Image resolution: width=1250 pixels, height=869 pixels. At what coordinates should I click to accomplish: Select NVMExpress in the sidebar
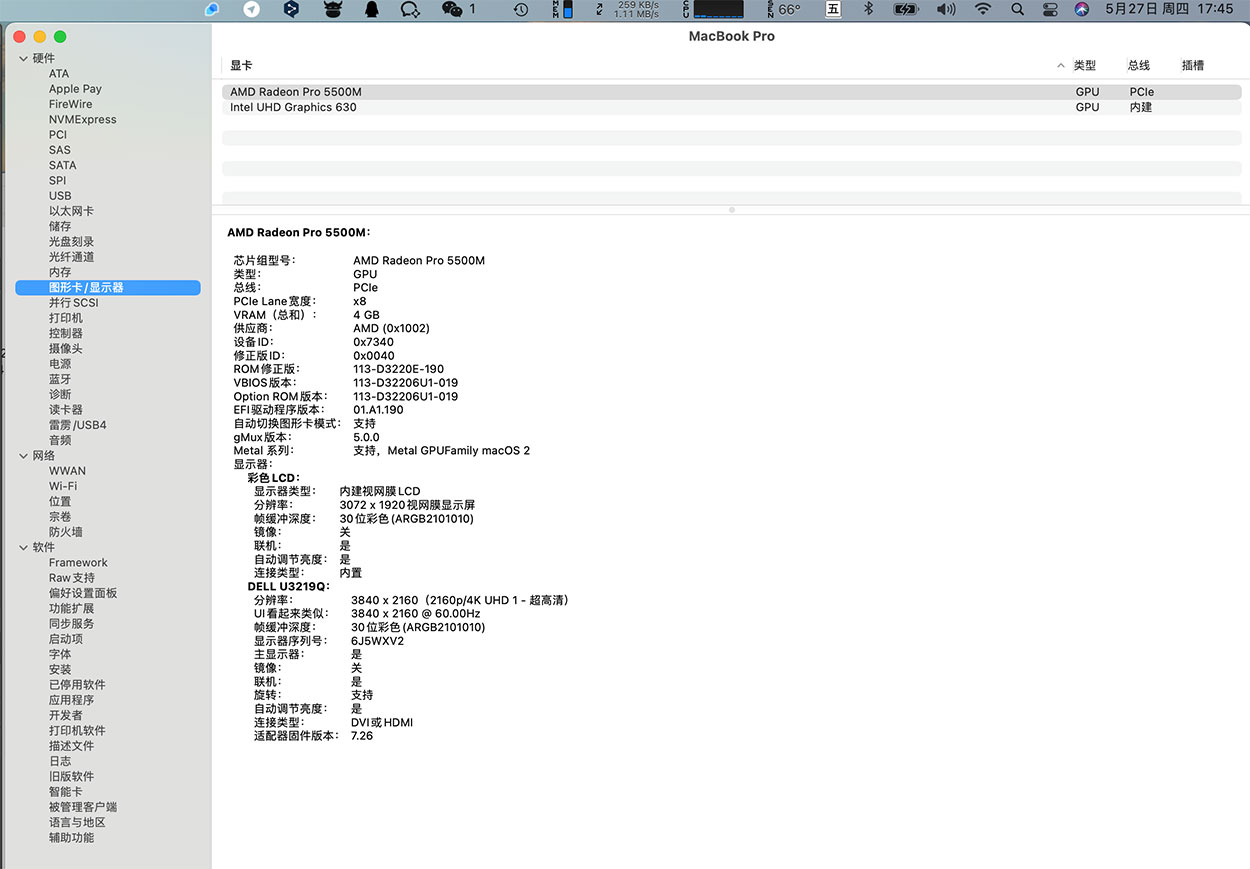point(82,119)
